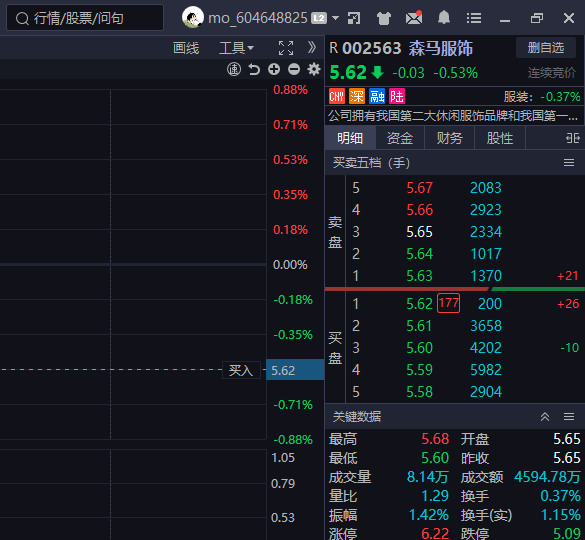Click buy level 4 price 5.59
Image resolution: width=585 pixels, height=540 pixels.
(419, 370)
